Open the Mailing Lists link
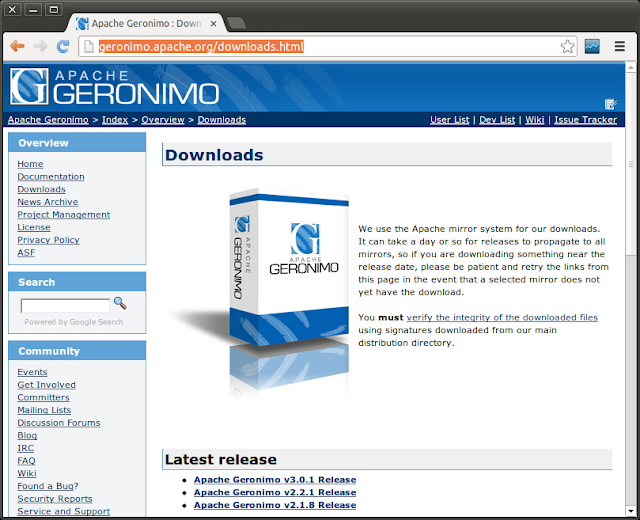This screenshot has width=640, height=520. point(44,410)
